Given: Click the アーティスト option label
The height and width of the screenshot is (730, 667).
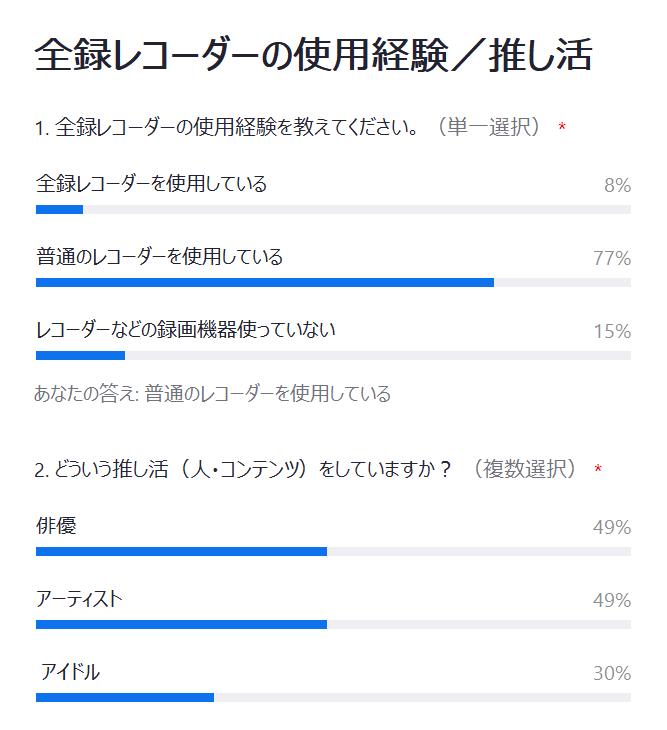Looking at the screenshot, I should click(x=79, y=599).
